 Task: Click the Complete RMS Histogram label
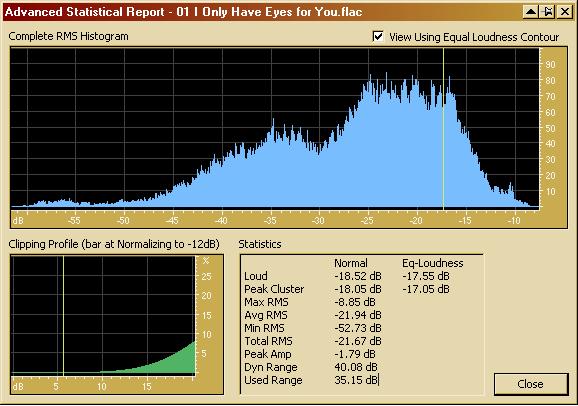pyautogui.click(x=69, y=37)
